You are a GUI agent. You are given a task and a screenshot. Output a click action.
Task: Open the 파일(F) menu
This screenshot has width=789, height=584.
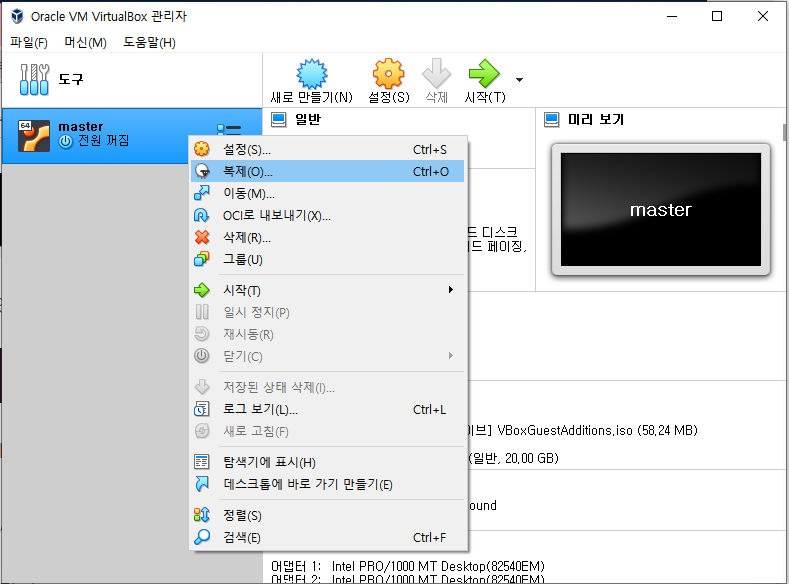[x=29, y=43]
